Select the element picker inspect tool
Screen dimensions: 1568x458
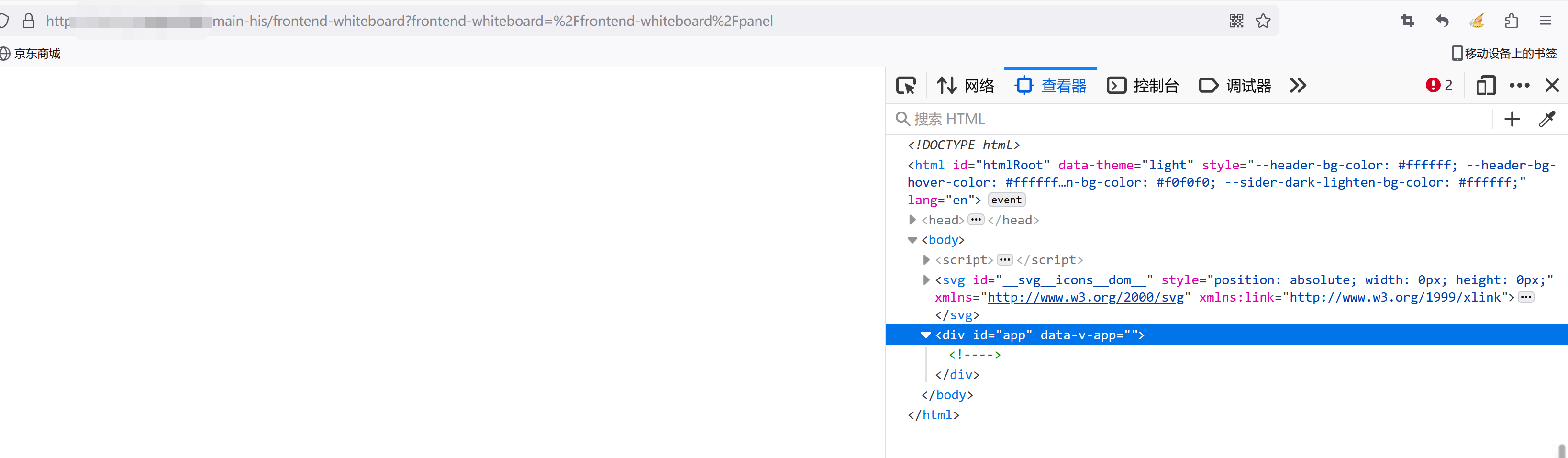coord(906,85)
